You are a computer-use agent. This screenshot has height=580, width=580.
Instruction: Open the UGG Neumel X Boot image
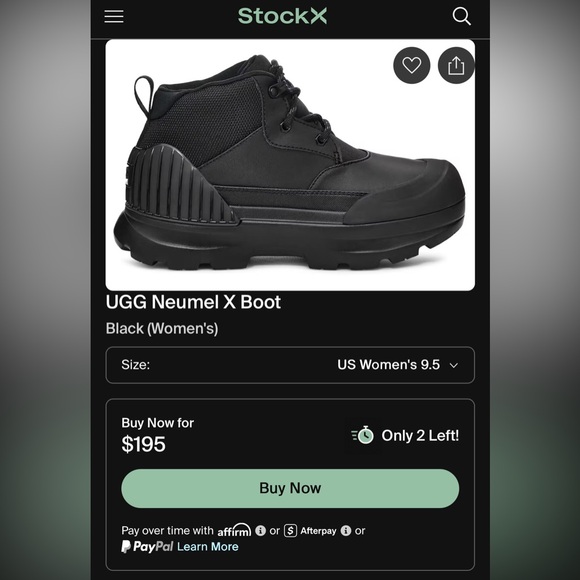tap(290, 165)
